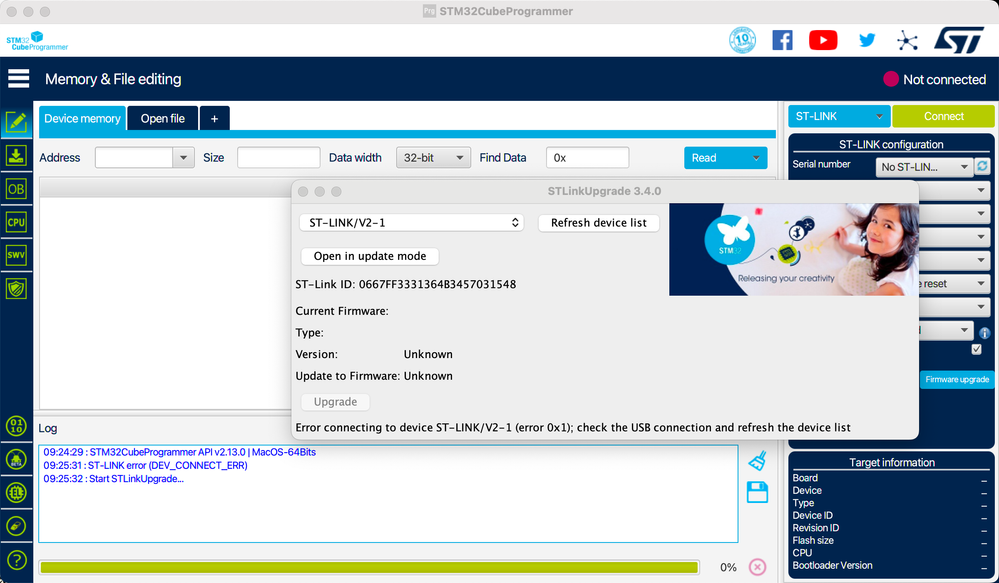Click the 10 years anniversary badge icon
Screen dimensions: 999x583
(x=742, y=40)
